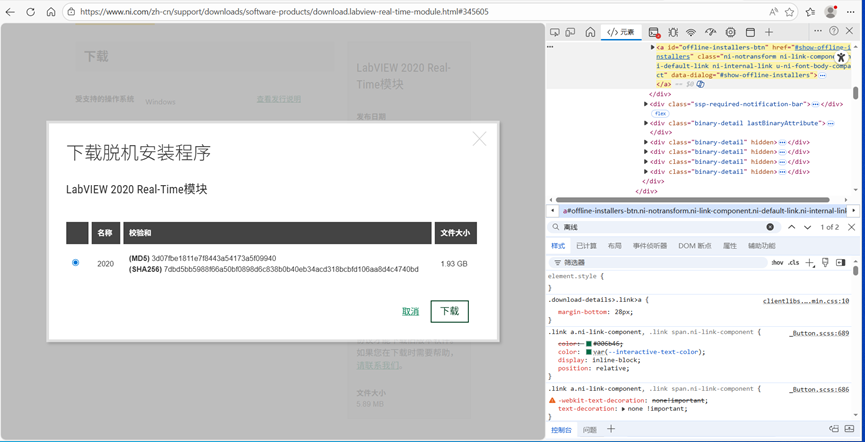Click the floating accessibility figure icon

pyautogui.click(x=840, y=57)
